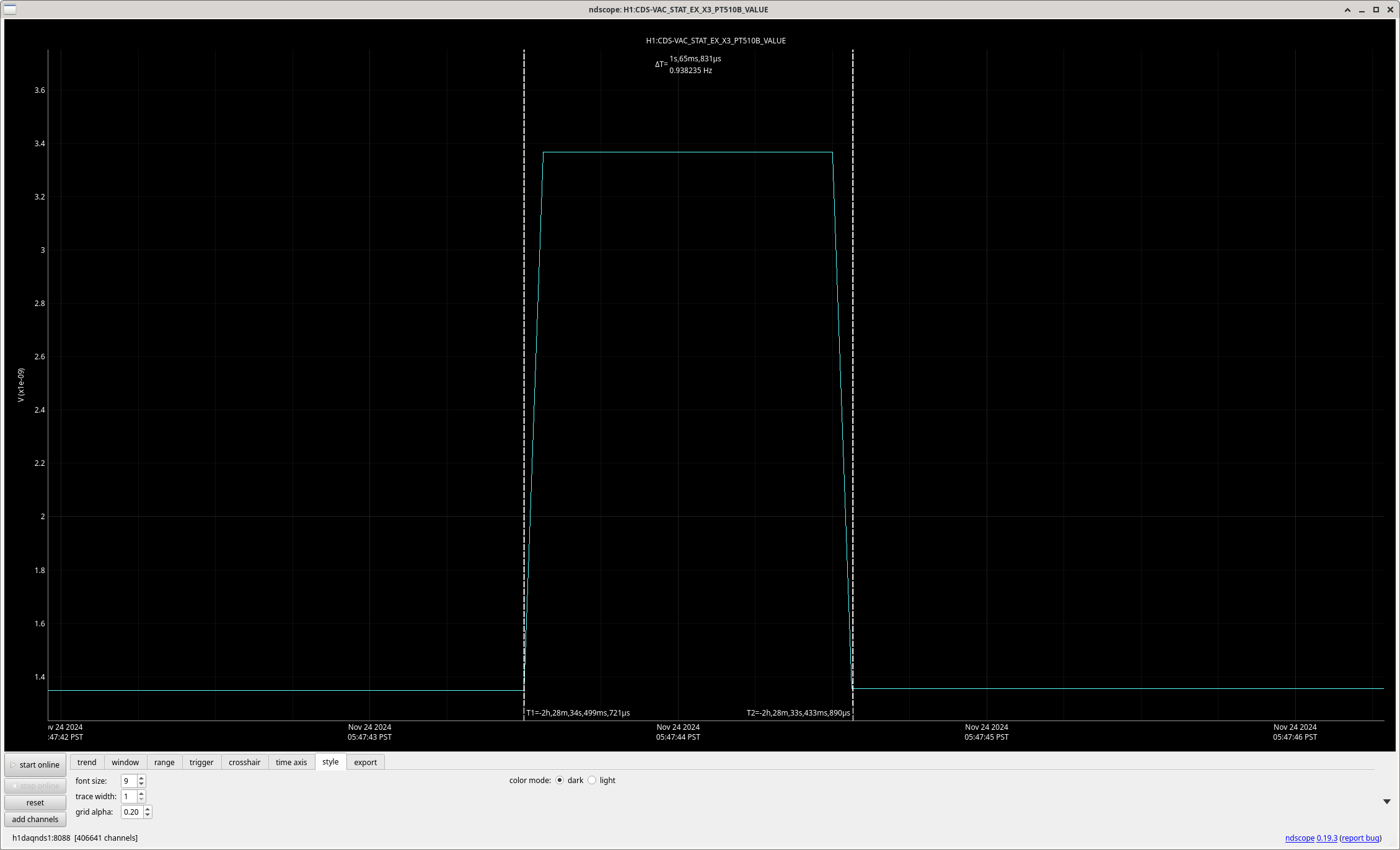Click the 05:47:46 PST time axis label
Image resolution: width=1400 pixels, height=850 pixels.
tap(1295, 737)
